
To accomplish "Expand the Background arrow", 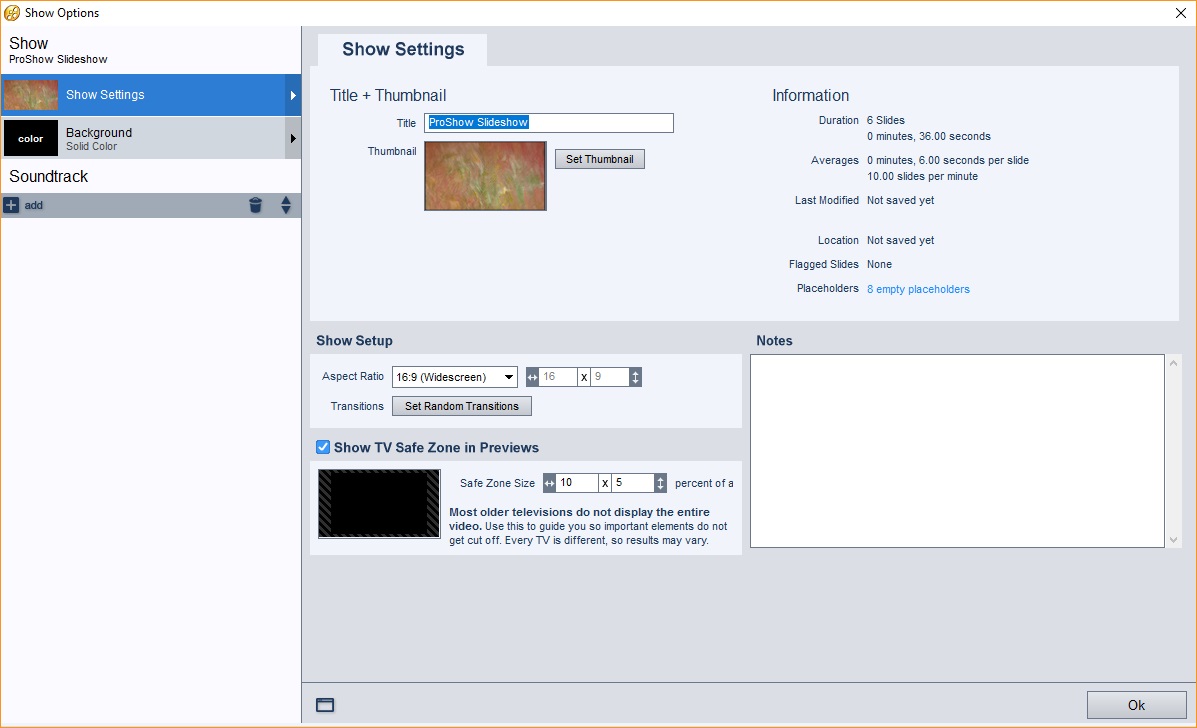I will (293, 138).
